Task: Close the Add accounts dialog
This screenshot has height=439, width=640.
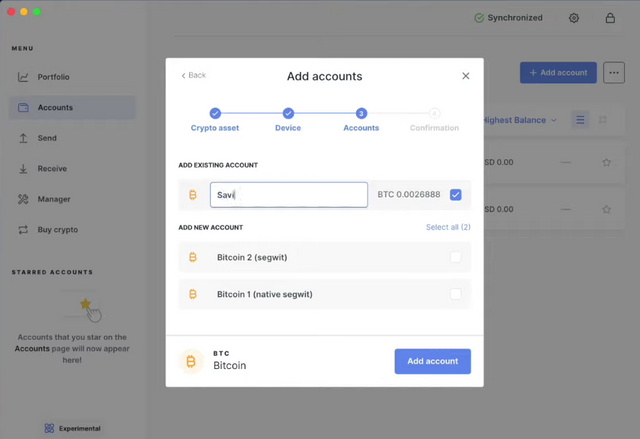Action: click(x=466, y=76)
